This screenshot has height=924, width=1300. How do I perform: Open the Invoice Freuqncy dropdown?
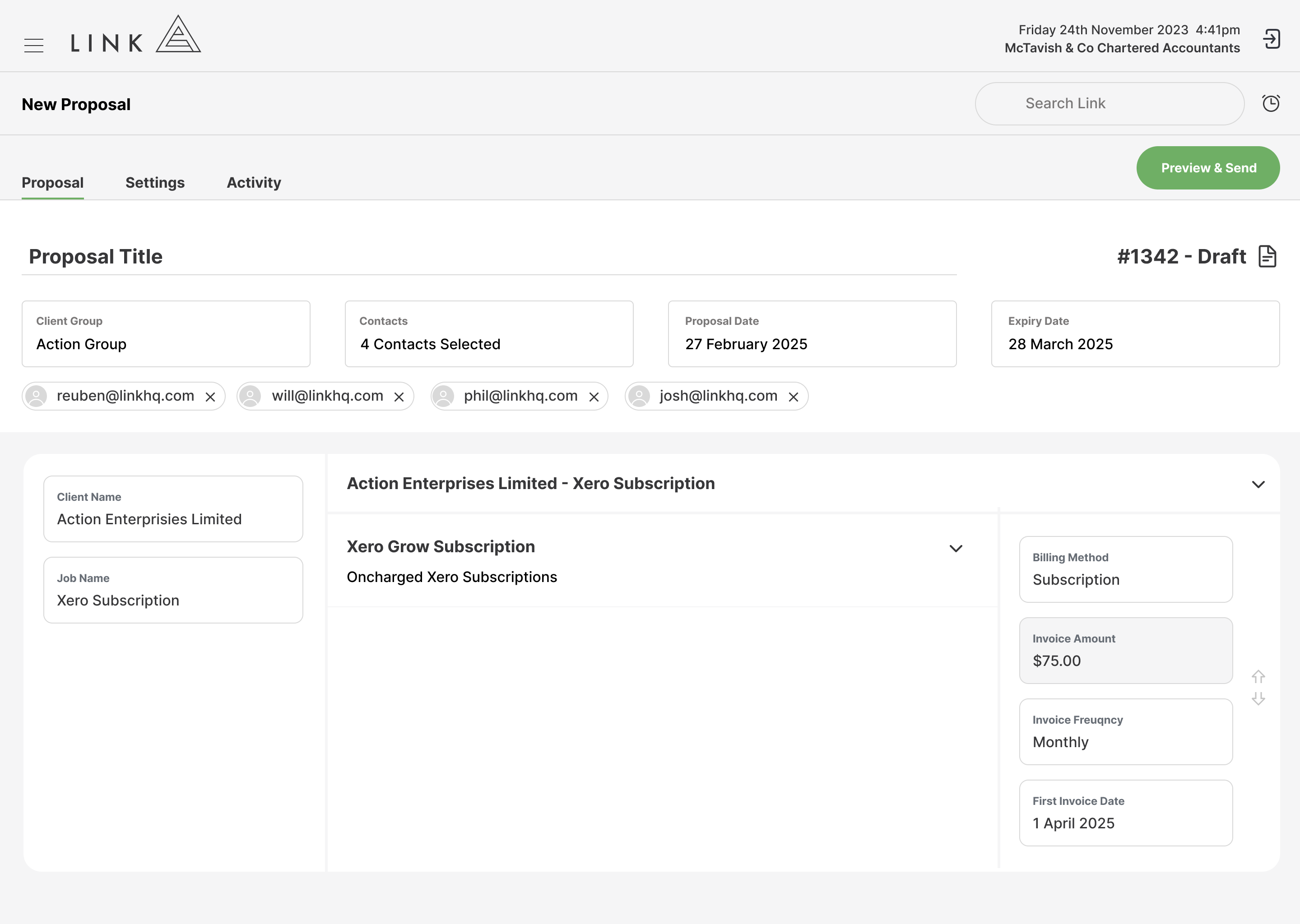click(x=1126, y=732)
